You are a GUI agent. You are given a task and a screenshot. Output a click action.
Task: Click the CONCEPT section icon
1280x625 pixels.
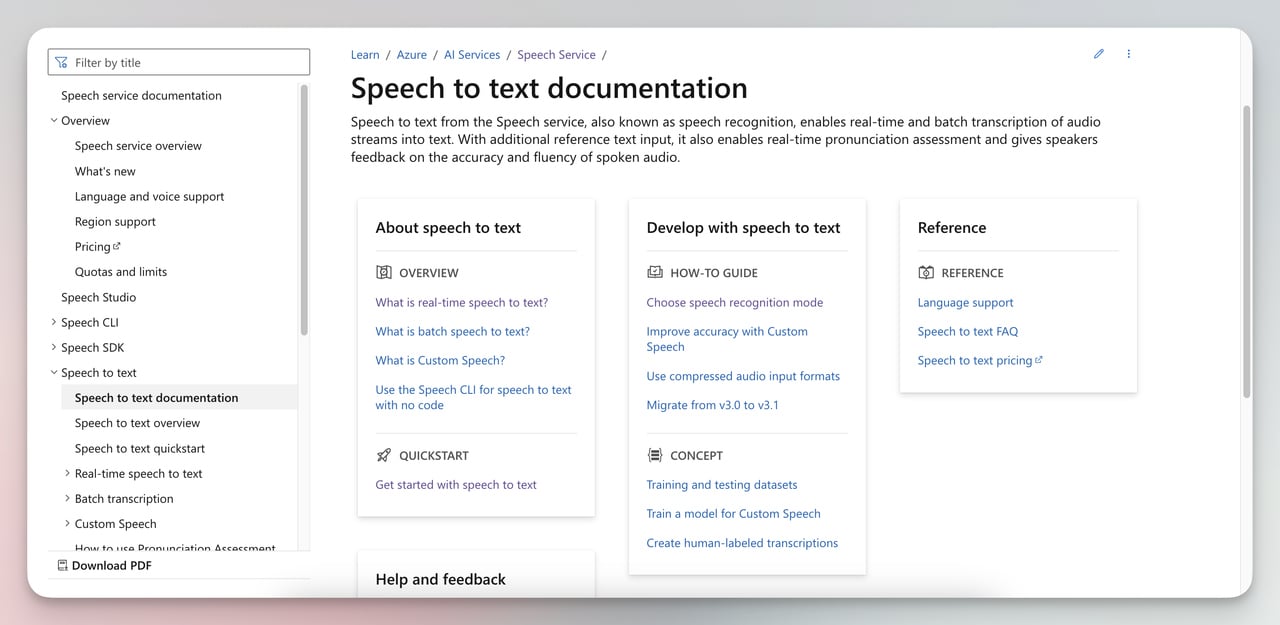(655, 455)
